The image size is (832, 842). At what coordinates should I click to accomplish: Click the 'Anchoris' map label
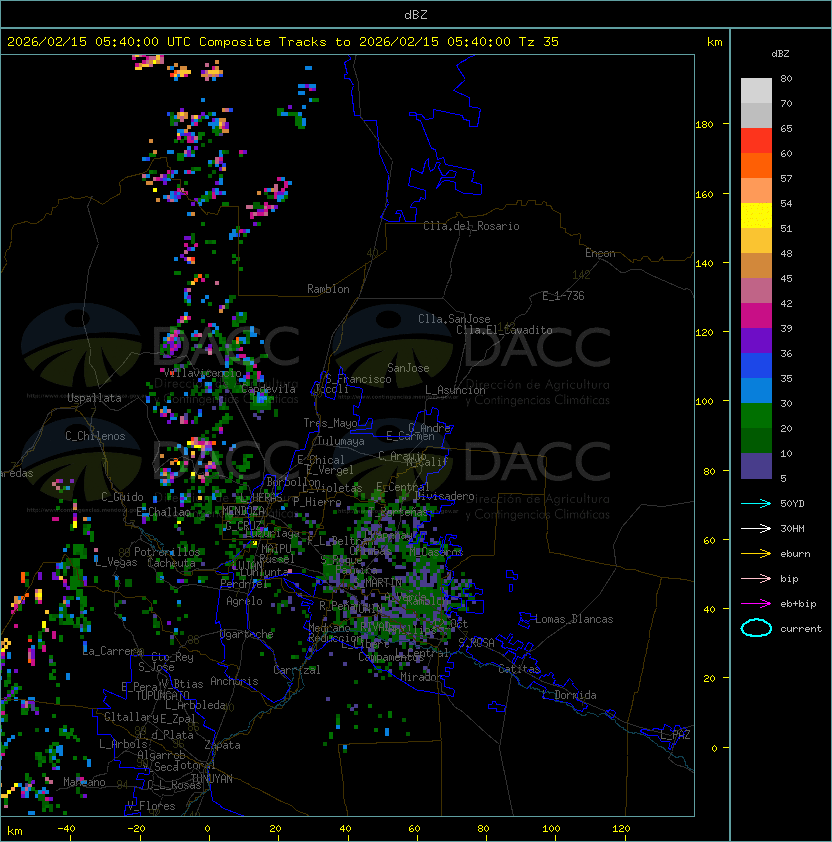pyautogui.click(x=234, y=681)
